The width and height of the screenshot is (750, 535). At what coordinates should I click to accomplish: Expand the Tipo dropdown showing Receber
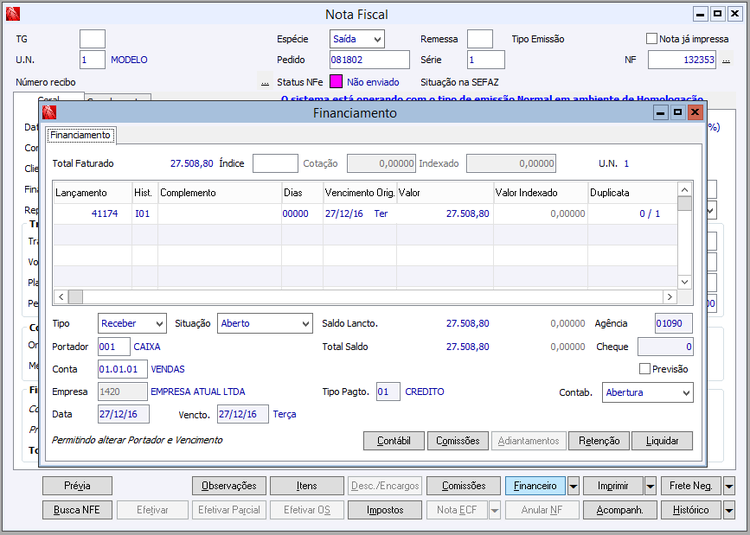click(x=158, y=324)
